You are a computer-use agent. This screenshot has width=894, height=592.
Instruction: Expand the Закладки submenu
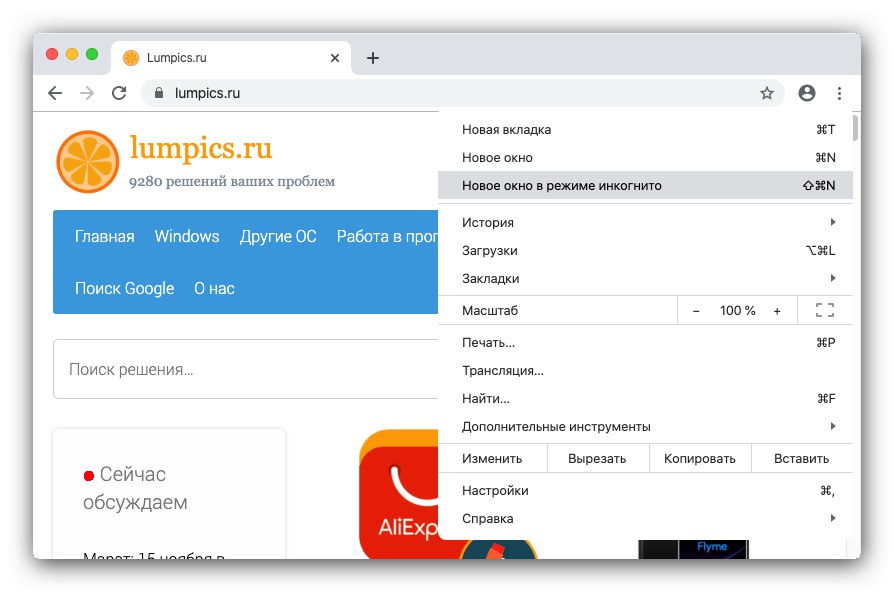(x=834, y=278)
